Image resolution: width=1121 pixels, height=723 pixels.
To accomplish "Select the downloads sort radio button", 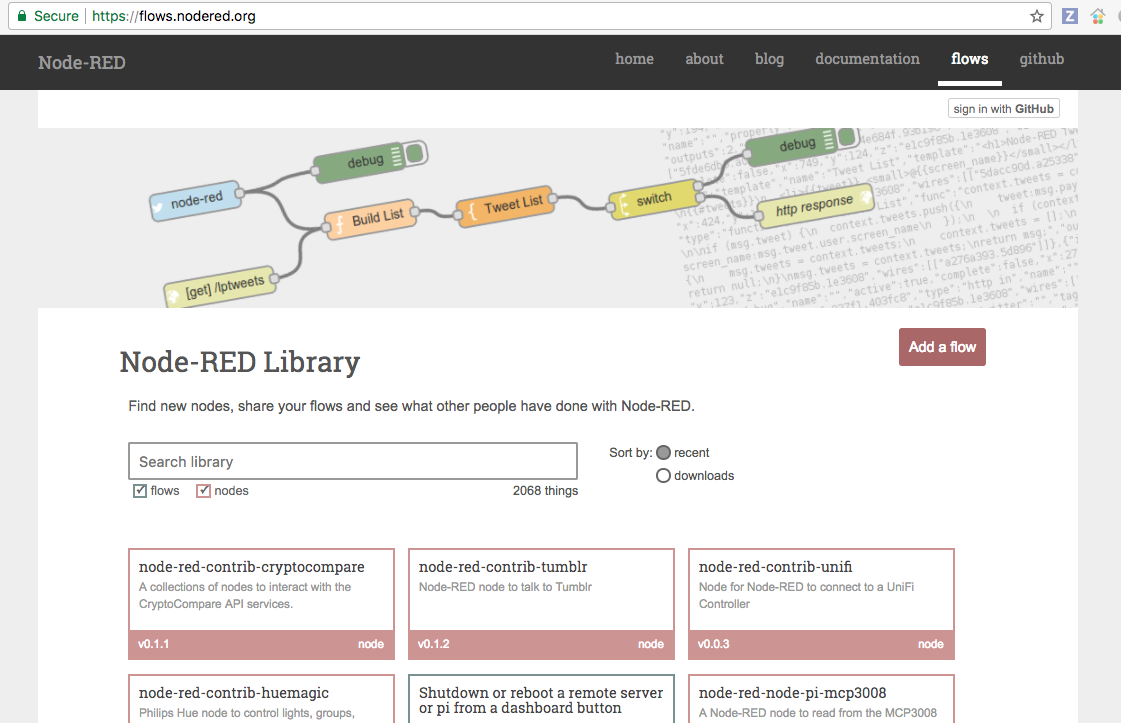I will coord(663,476).
